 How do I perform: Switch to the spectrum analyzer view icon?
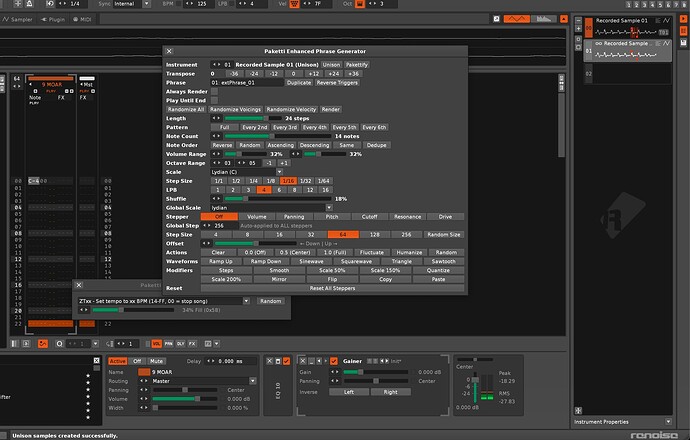(x=544, y=18)
